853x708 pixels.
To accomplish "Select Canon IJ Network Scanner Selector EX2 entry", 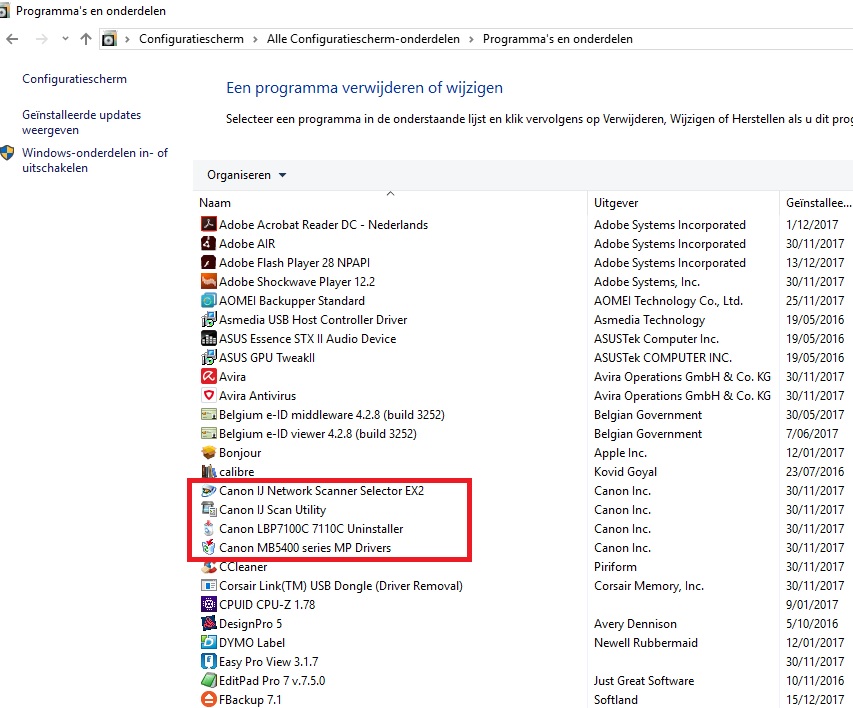I will point(322,490).
